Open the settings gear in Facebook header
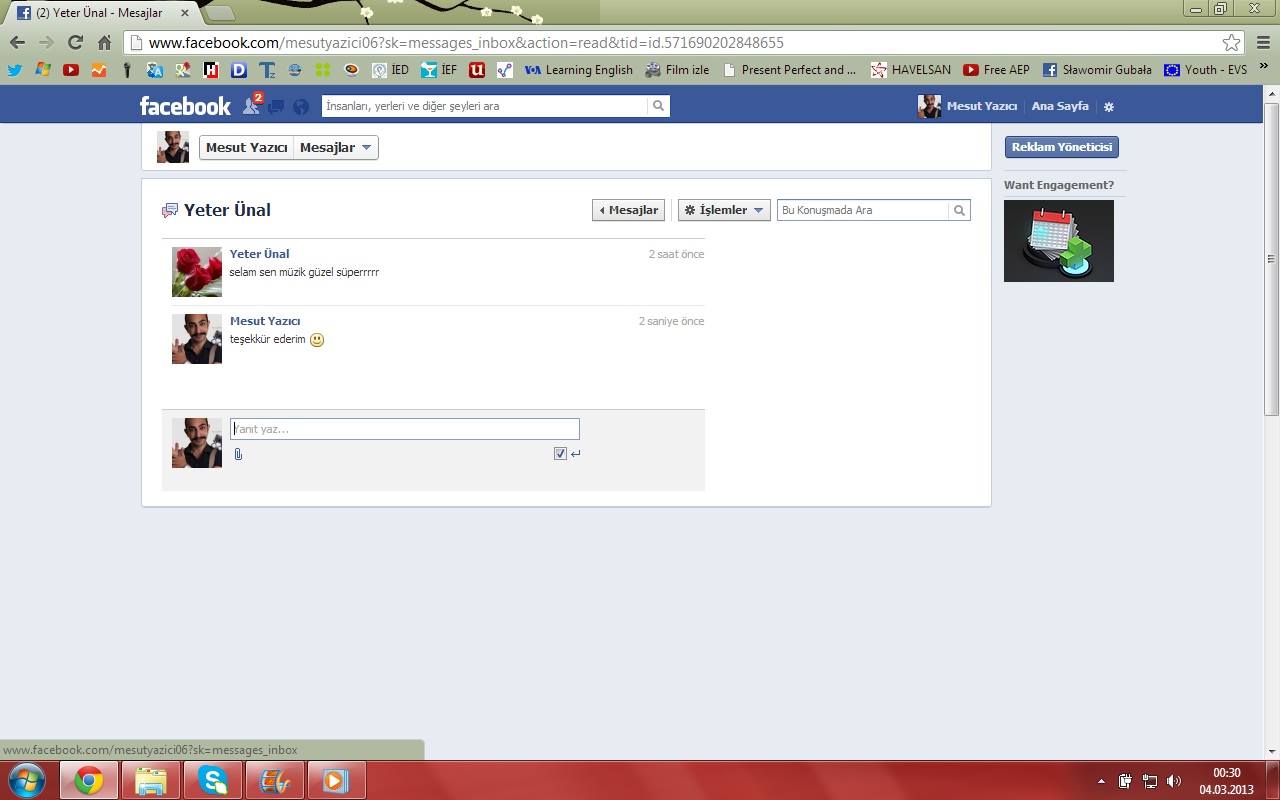 [x=1108, y=107]
